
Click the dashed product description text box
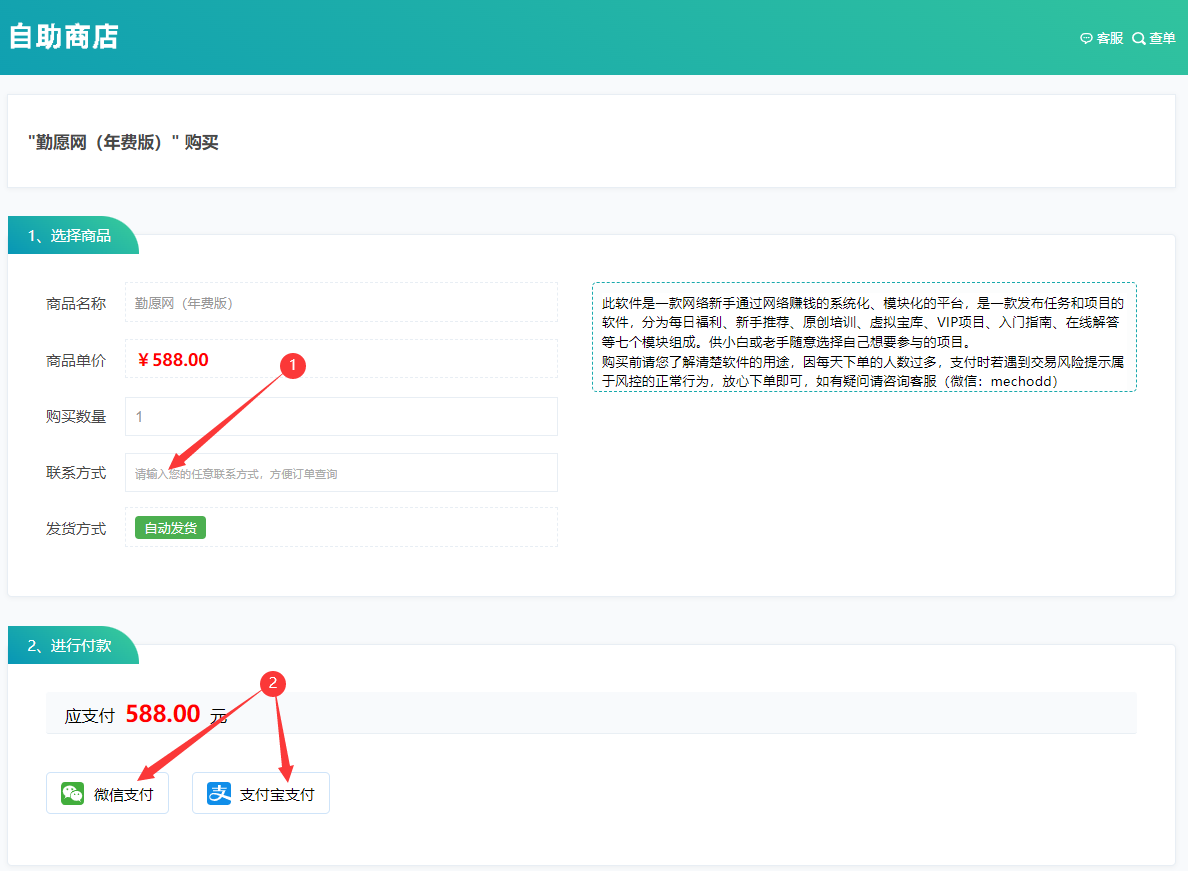(x=863, y=336)
